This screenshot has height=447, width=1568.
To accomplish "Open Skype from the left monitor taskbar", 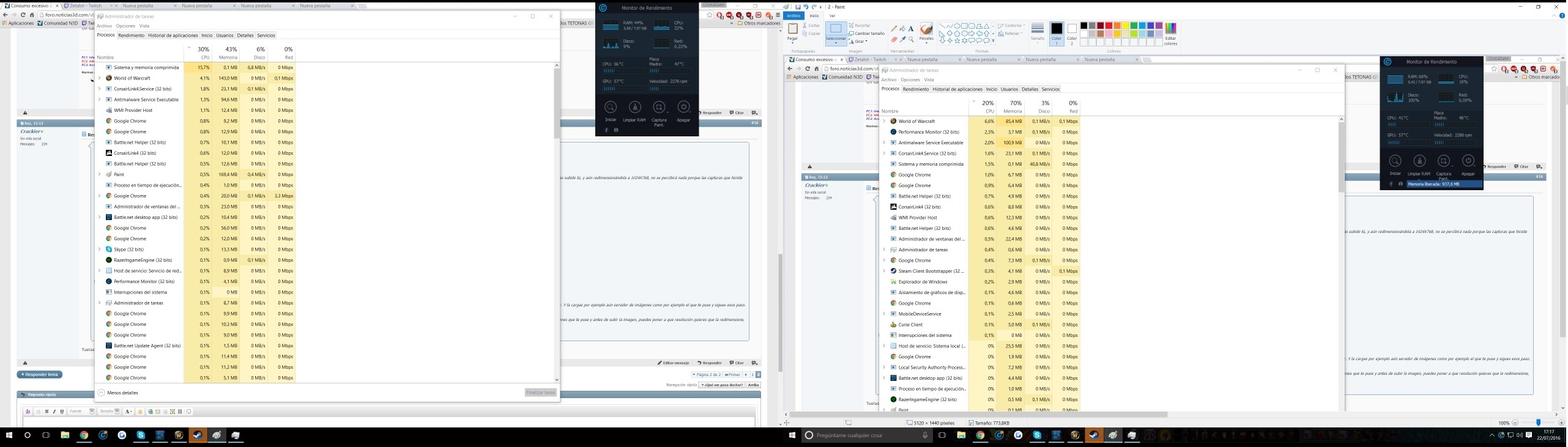I will pyautogui.click(x=141, y=435).
